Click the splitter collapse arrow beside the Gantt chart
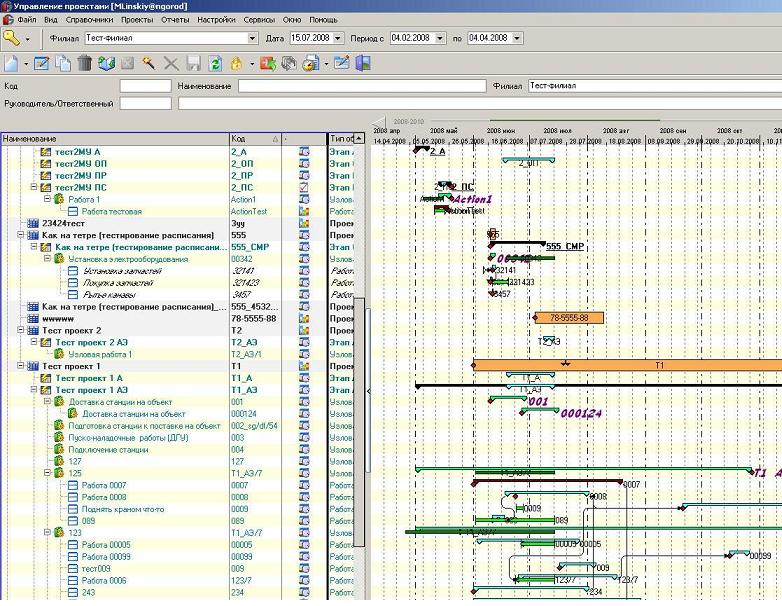 pos(368,392)
